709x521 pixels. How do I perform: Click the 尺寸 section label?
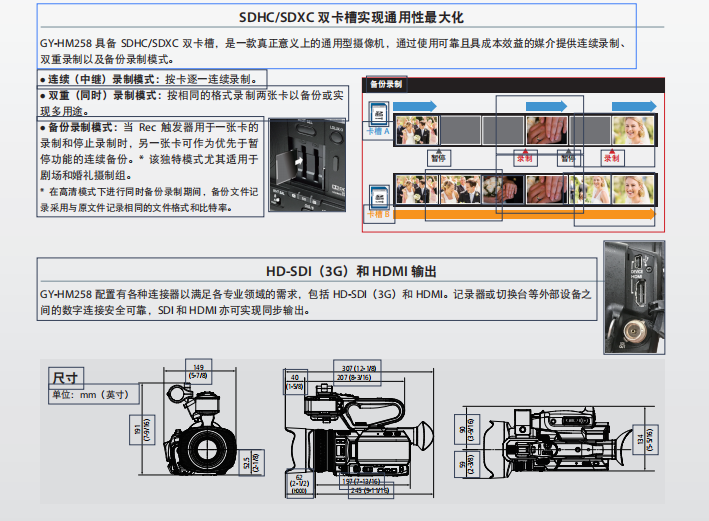click(x=66, y=378)
